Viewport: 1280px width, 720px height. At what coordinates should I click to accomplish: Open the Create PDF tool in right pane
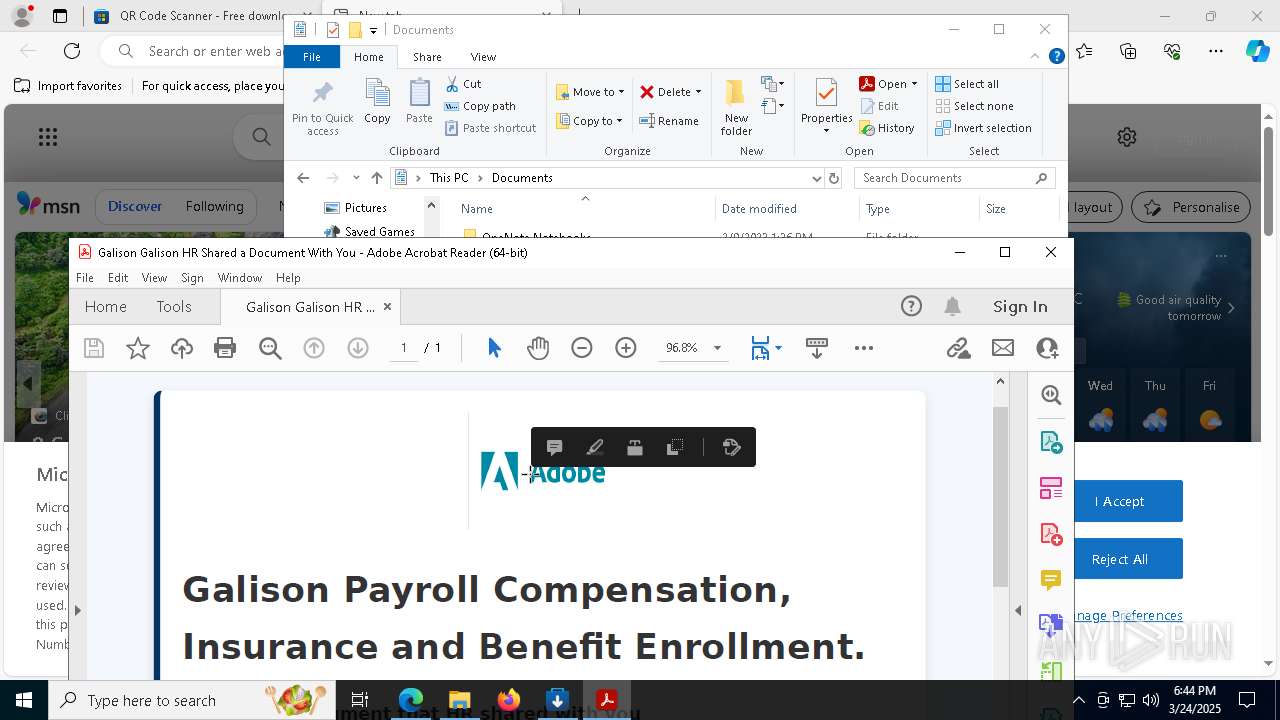(x=1051, y=534)
